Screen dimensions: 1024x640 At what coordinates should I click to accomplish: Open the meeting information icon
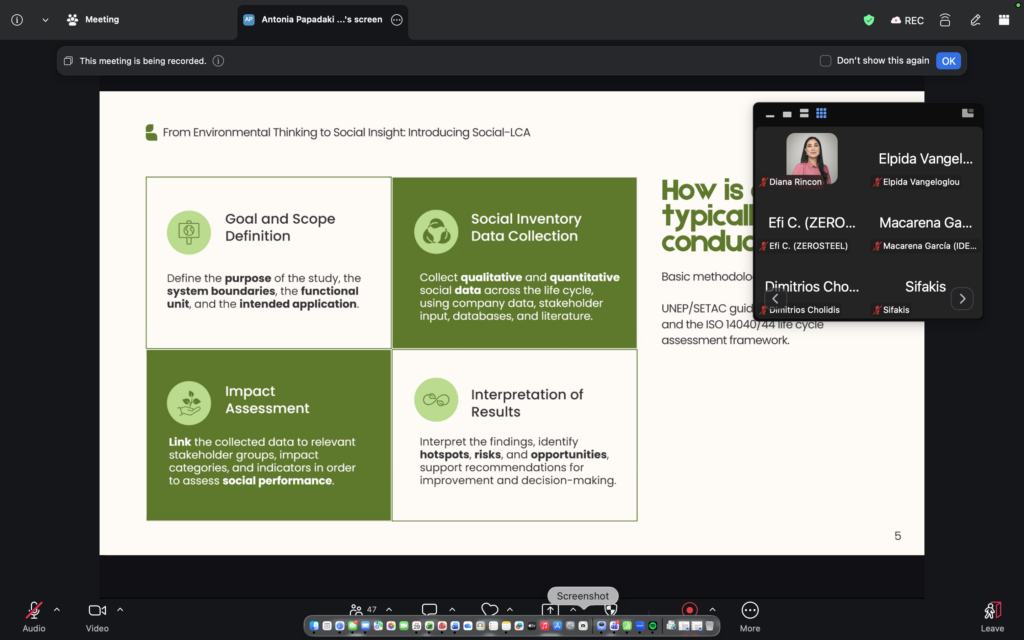click(17, 20)
